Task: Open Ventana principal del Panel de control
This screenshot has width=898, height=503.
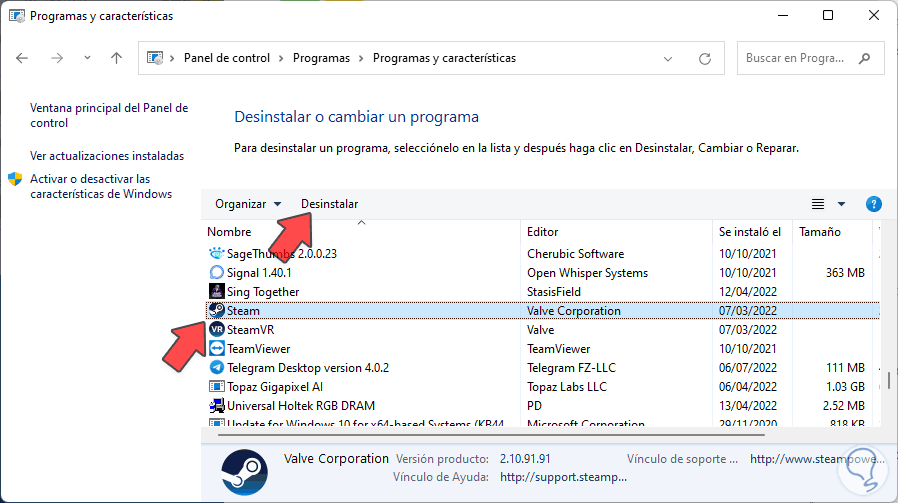Action: [x=109, y=115]
